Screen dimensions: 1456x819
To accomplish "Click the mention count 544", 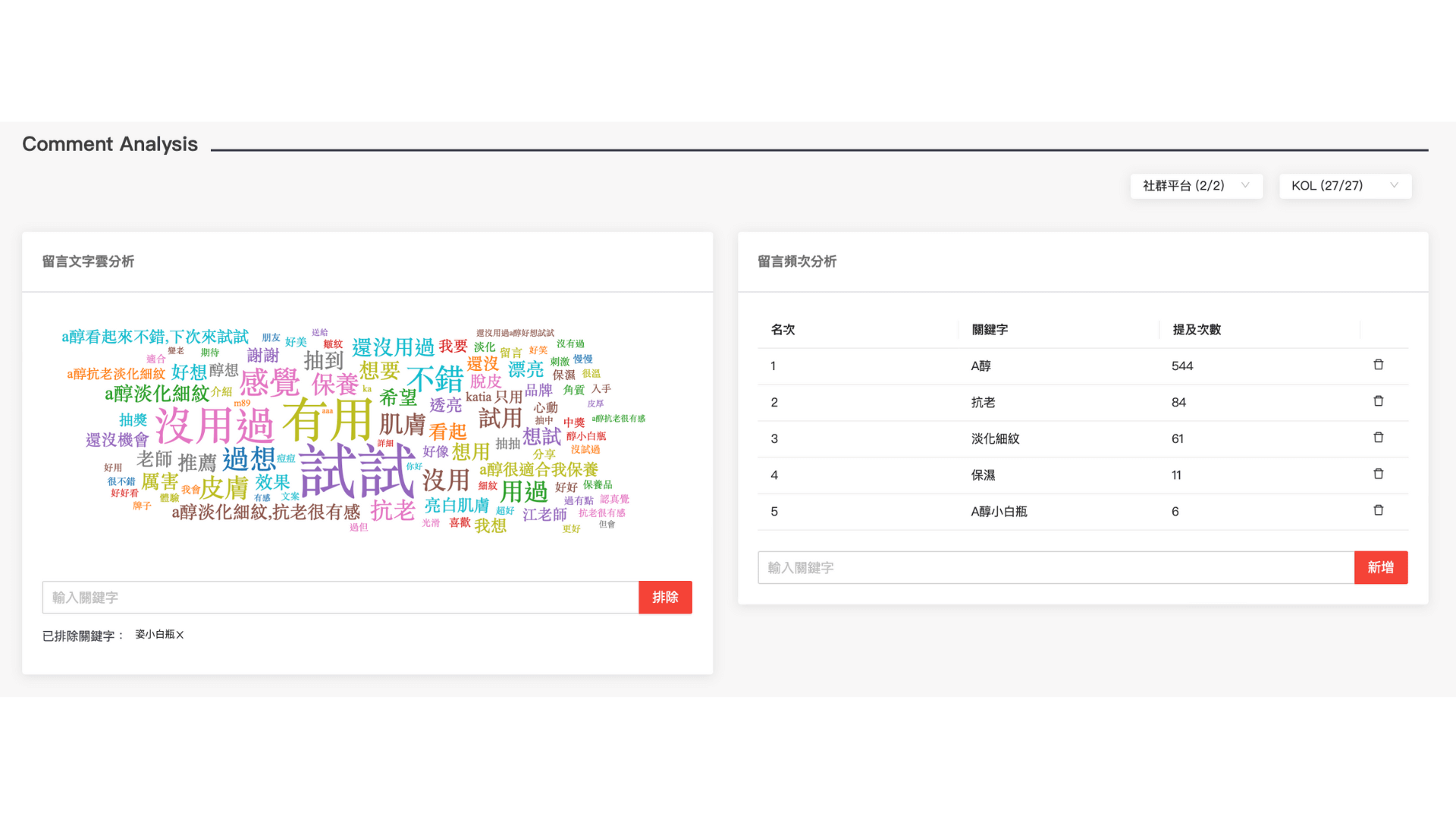I will 1182,366.
